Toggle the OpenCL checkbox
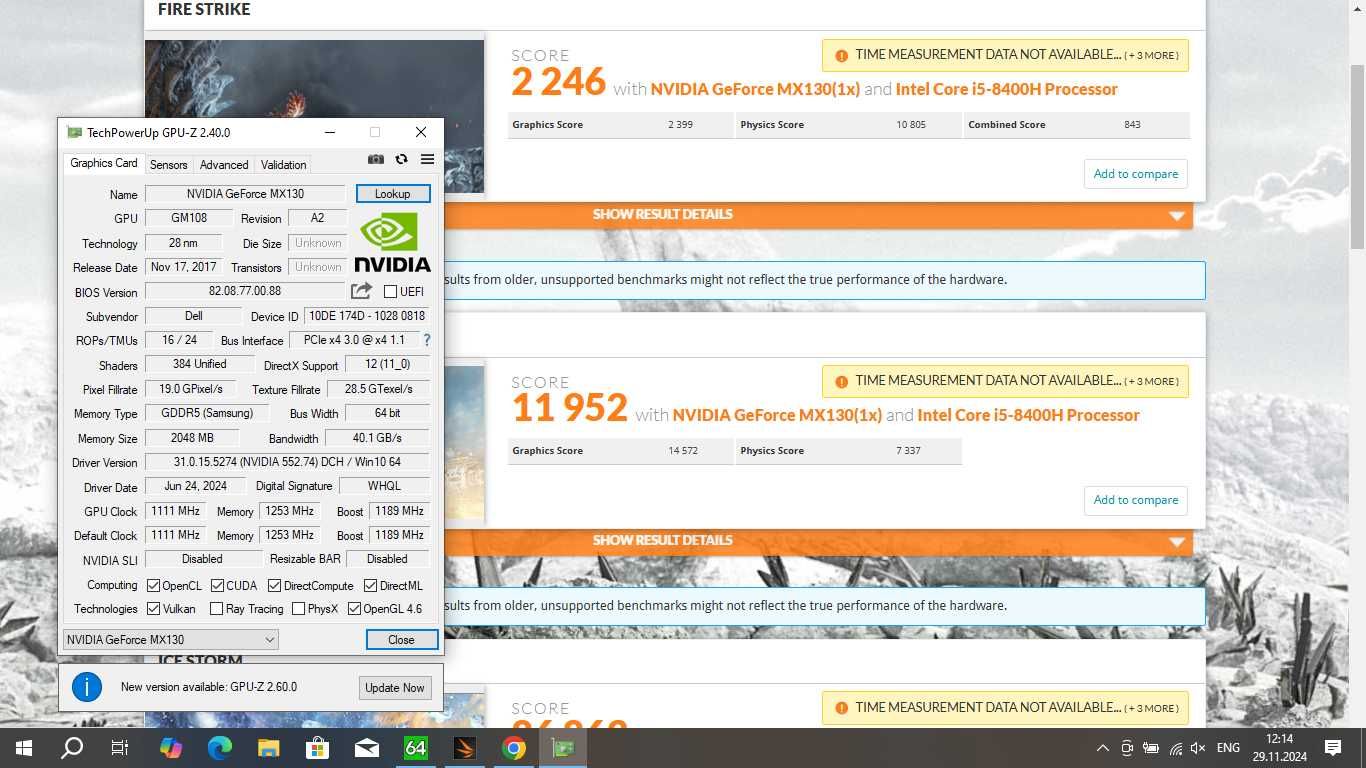 [153, 585]
